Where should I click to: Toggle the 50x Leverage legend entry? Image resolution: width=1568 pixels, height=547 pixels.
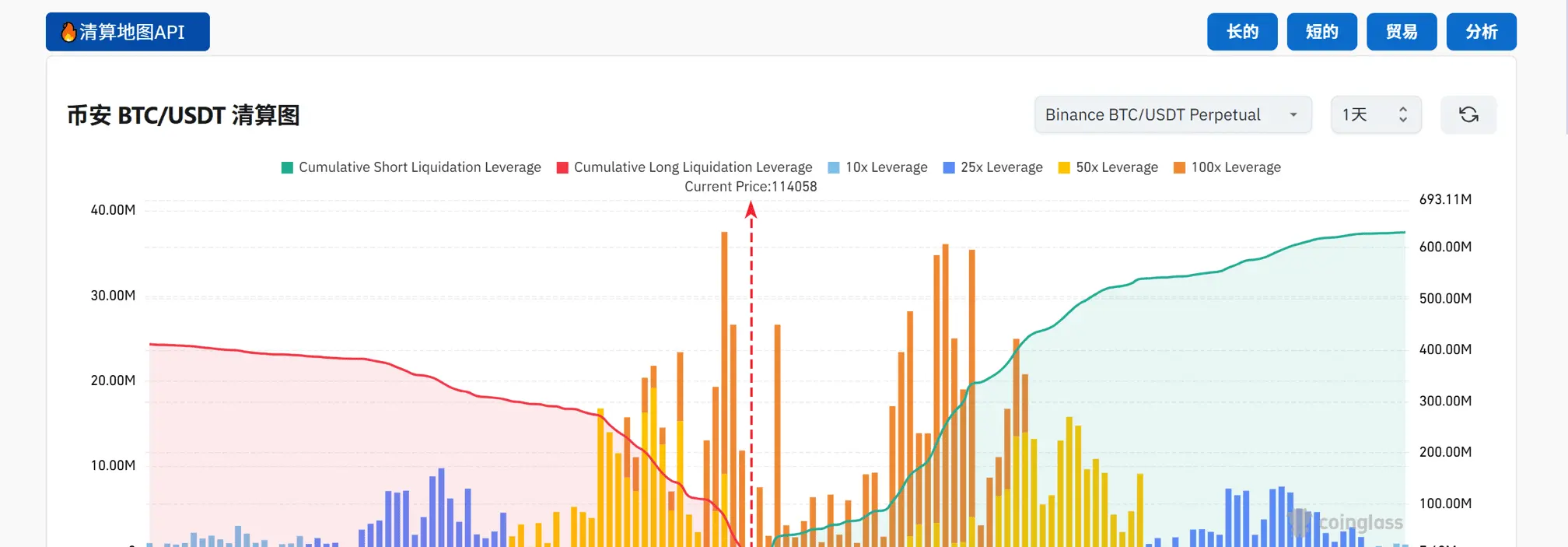coord(1108,167)
